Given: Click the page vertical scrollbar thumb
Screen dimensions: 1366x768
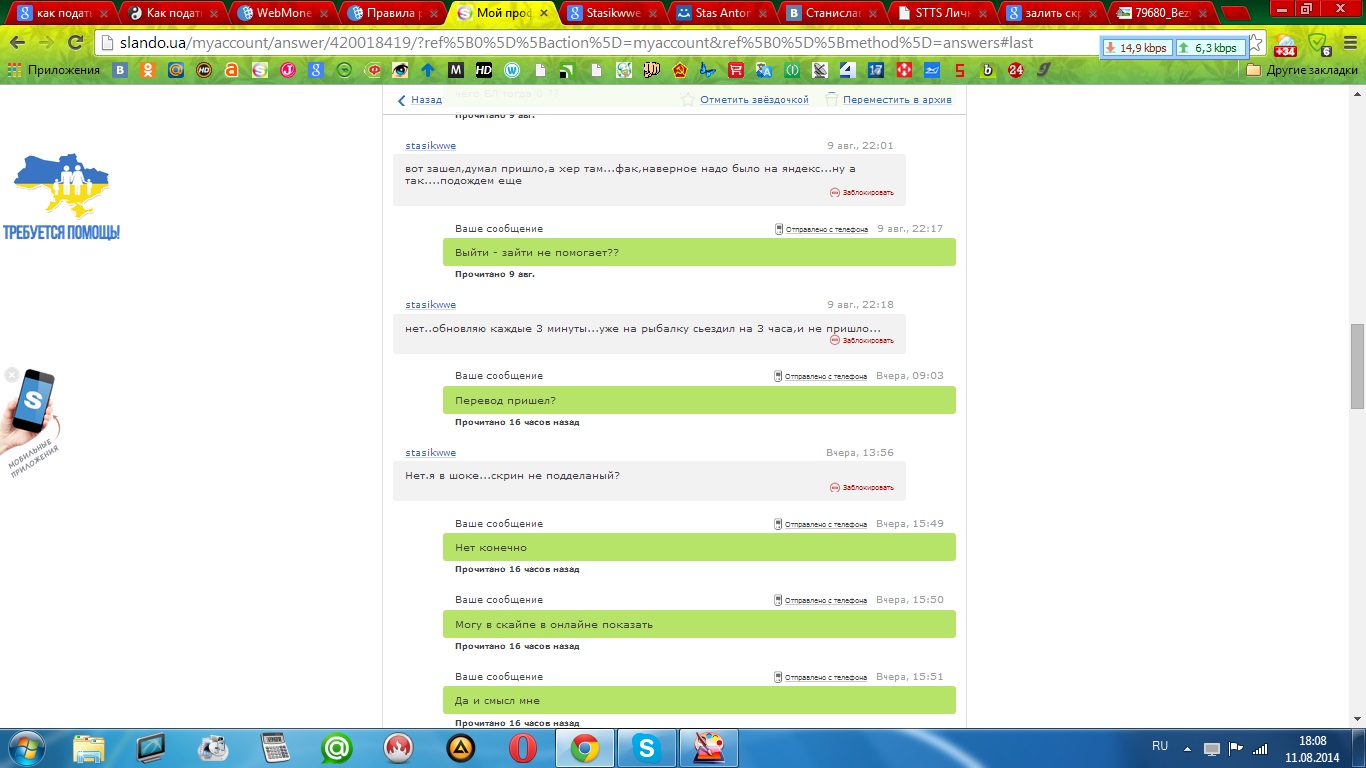Looking at the screenshot, I should tap(1357, 366).
